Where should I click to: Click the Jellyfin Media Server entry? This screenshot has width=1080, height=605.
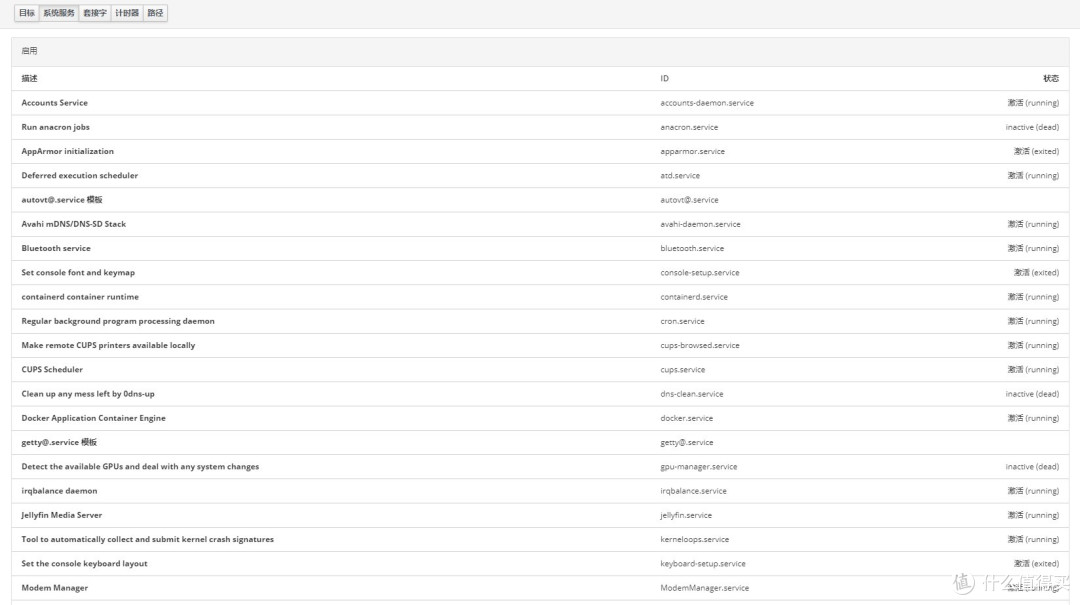(62, 515)
